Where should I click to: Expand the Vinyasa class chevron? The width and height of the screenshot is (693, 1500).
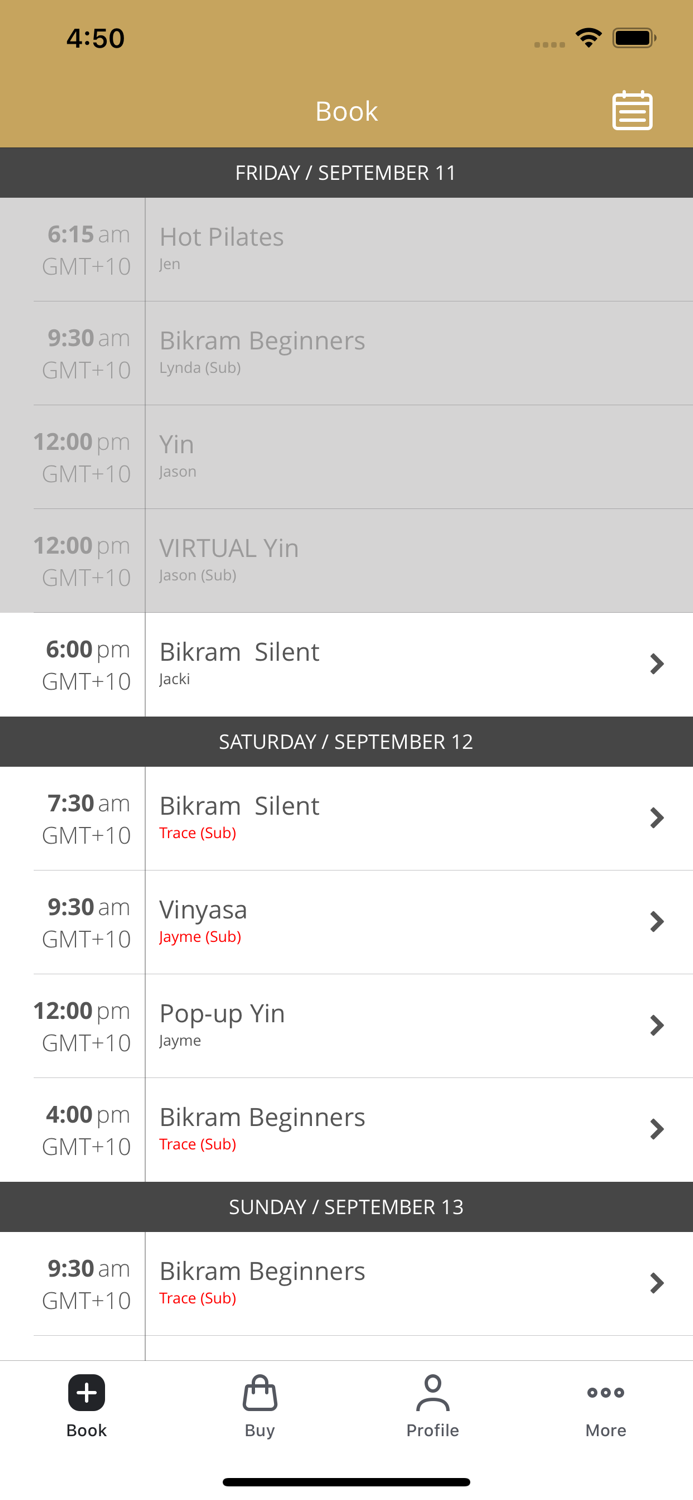[x=657, y=922]
